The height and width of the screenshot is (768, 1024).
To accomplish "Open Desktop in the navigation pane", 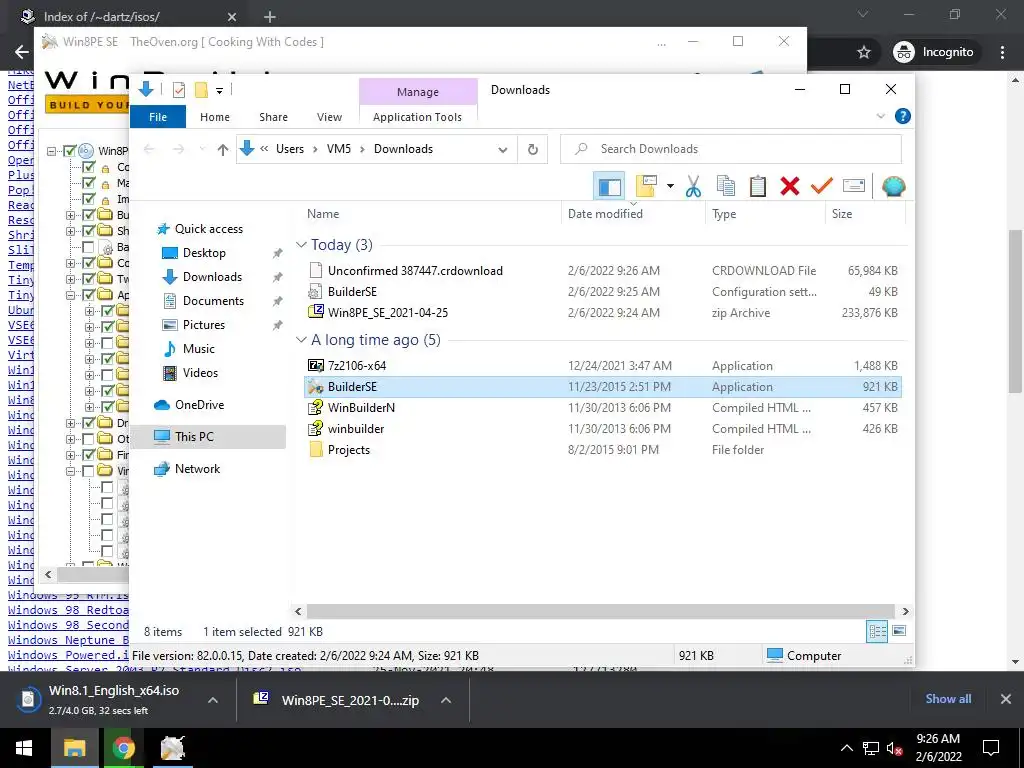I will (x=204, y=253).
